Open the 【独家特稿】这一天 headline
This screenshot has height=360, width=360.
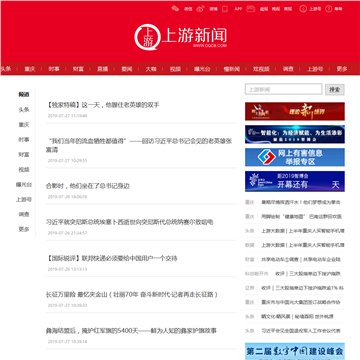[x=103, y=105]
